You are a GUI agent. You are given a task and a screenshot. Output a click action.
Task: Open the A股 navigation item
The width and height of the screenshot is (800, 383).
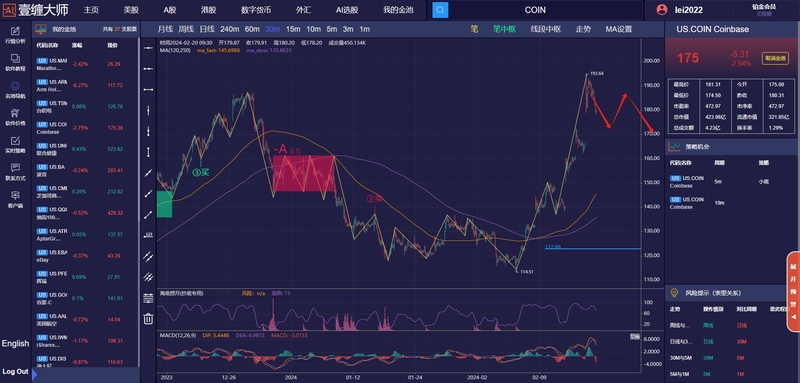point(170,10)
